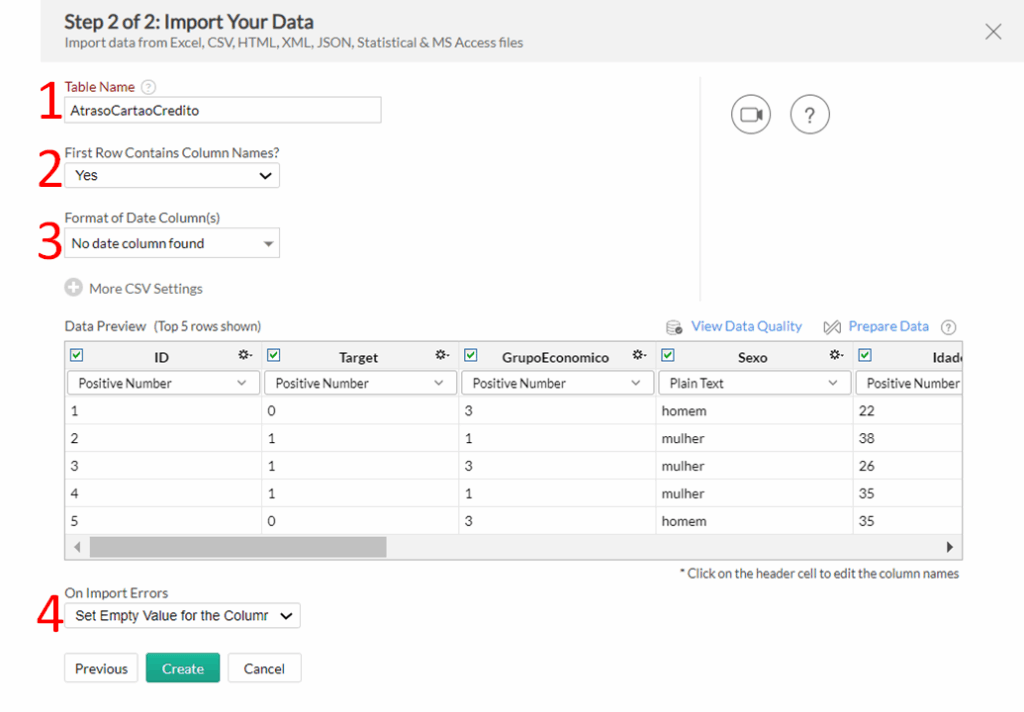
Task: Open settings gear for Sexo column
Action: coord(837,355)
